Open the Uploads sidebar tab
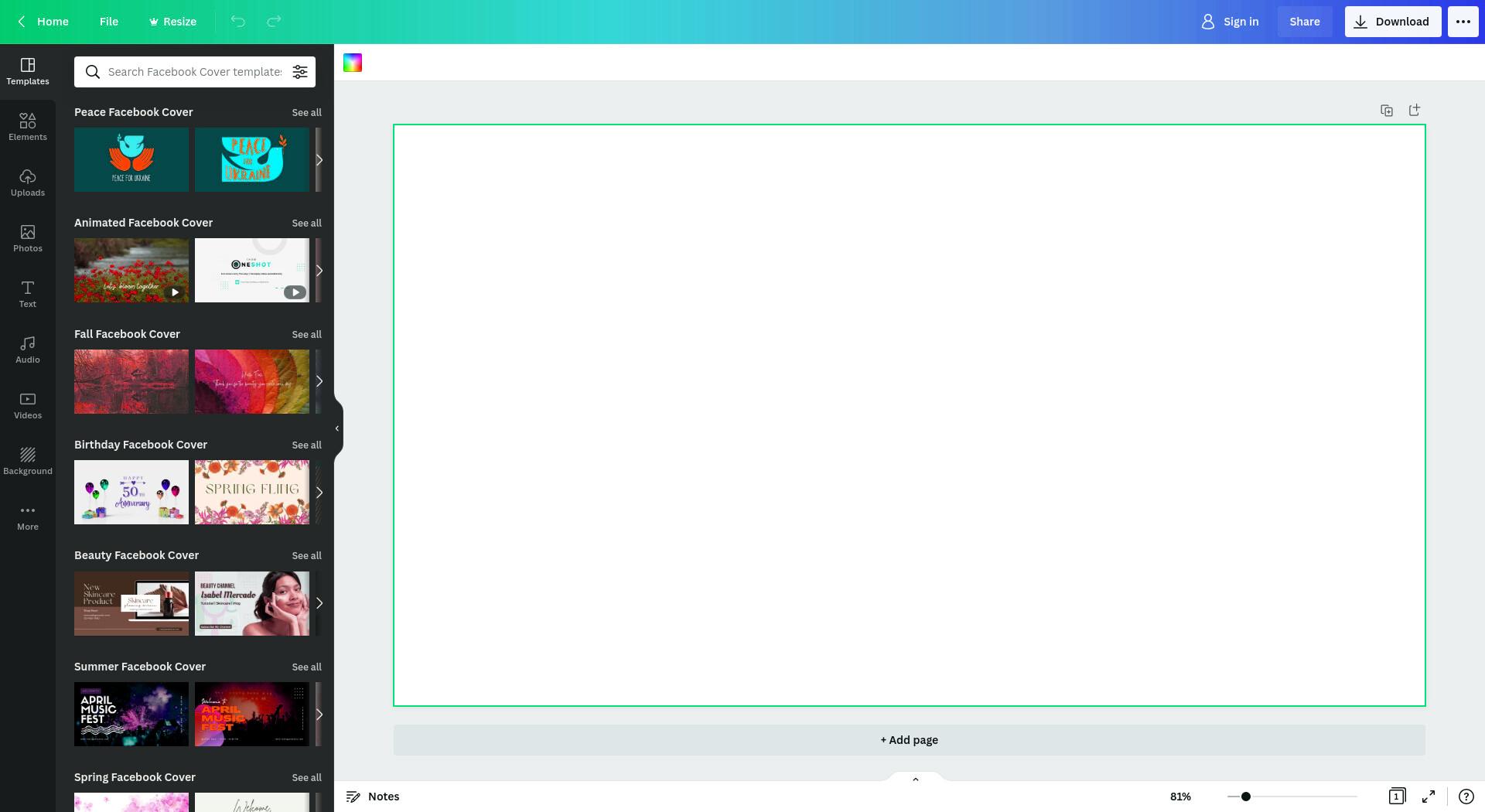This screenshot has height=812, width=1485. (x=28, y=183)
